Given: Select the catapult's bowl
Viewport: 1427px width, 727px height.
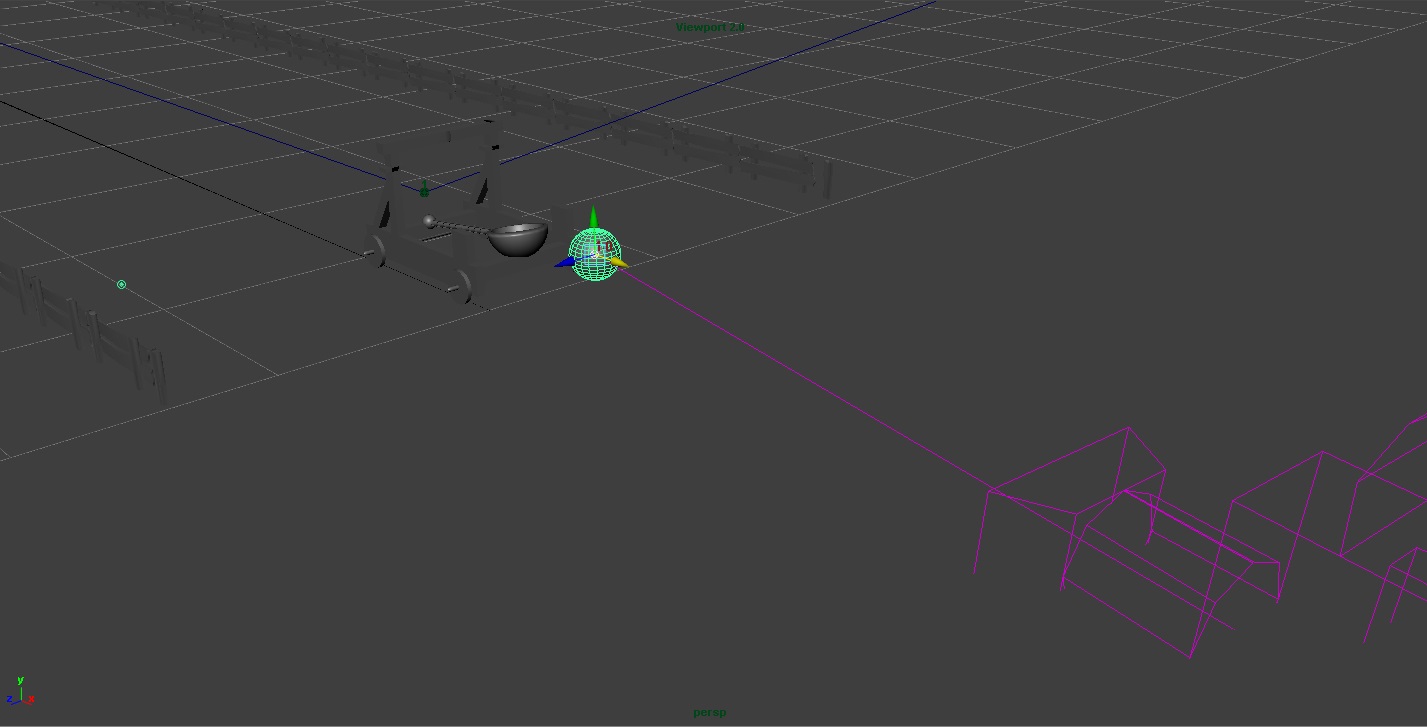Looking at the screenshot, I should (x=518, y=240).
